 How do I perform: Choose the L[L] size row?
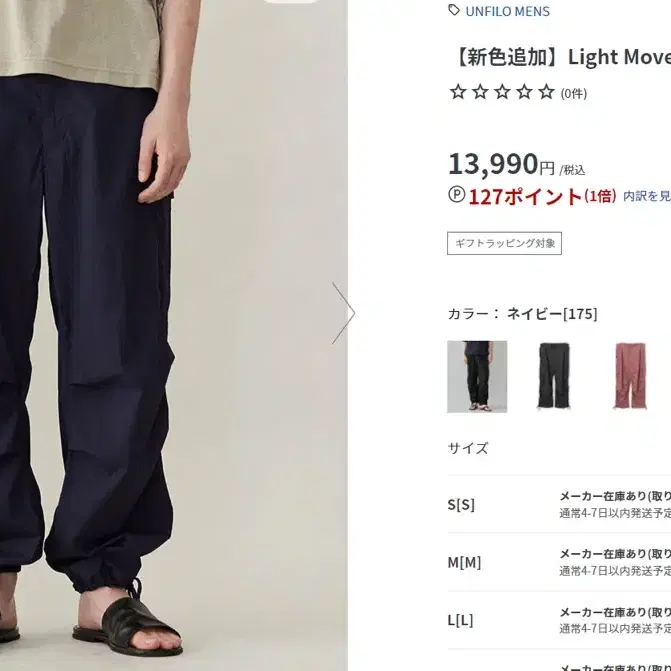click(x=559, y=621)
